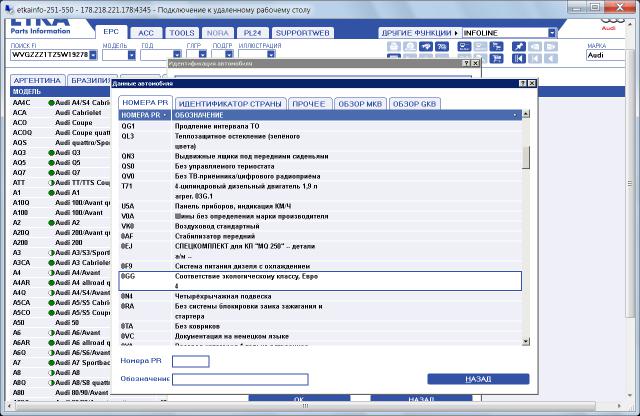Select the БРАЗИЛИЯ market tab
The width and height of the screenshot is (640, 416).
coord(91,80)
